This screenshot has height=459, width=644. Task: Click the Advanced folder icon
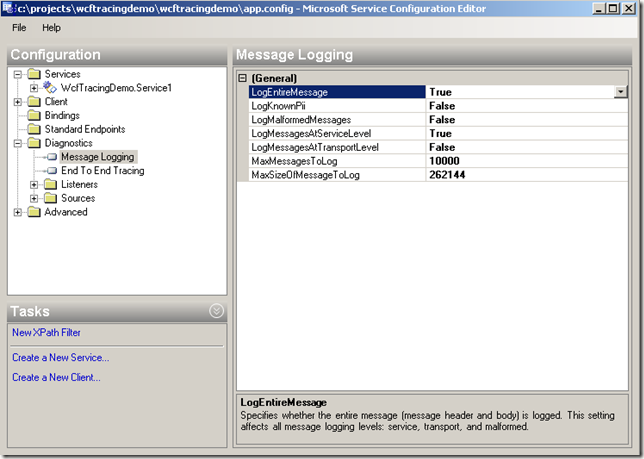click(34, 212)
